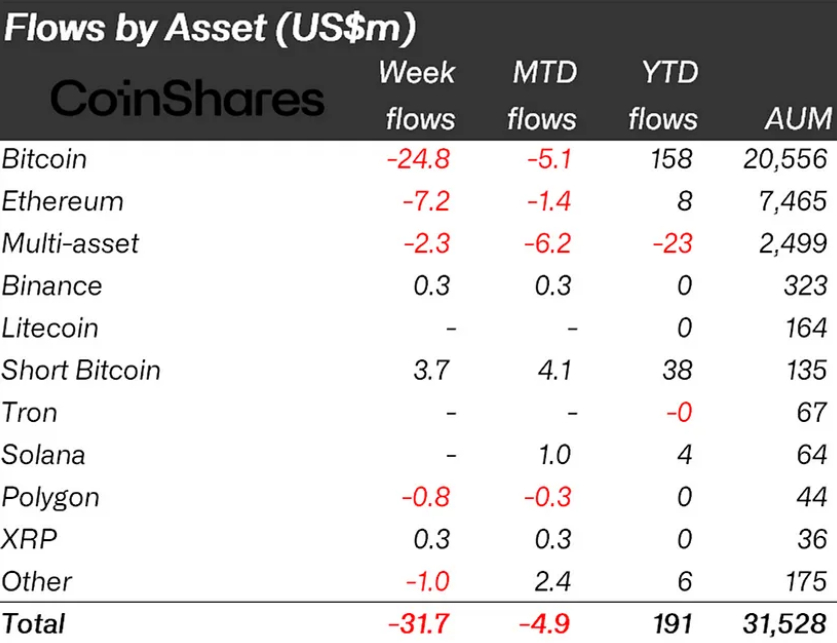Select the Short Bitcoin row label
This screenshot has width=837, height=643.
pos(81,370)
